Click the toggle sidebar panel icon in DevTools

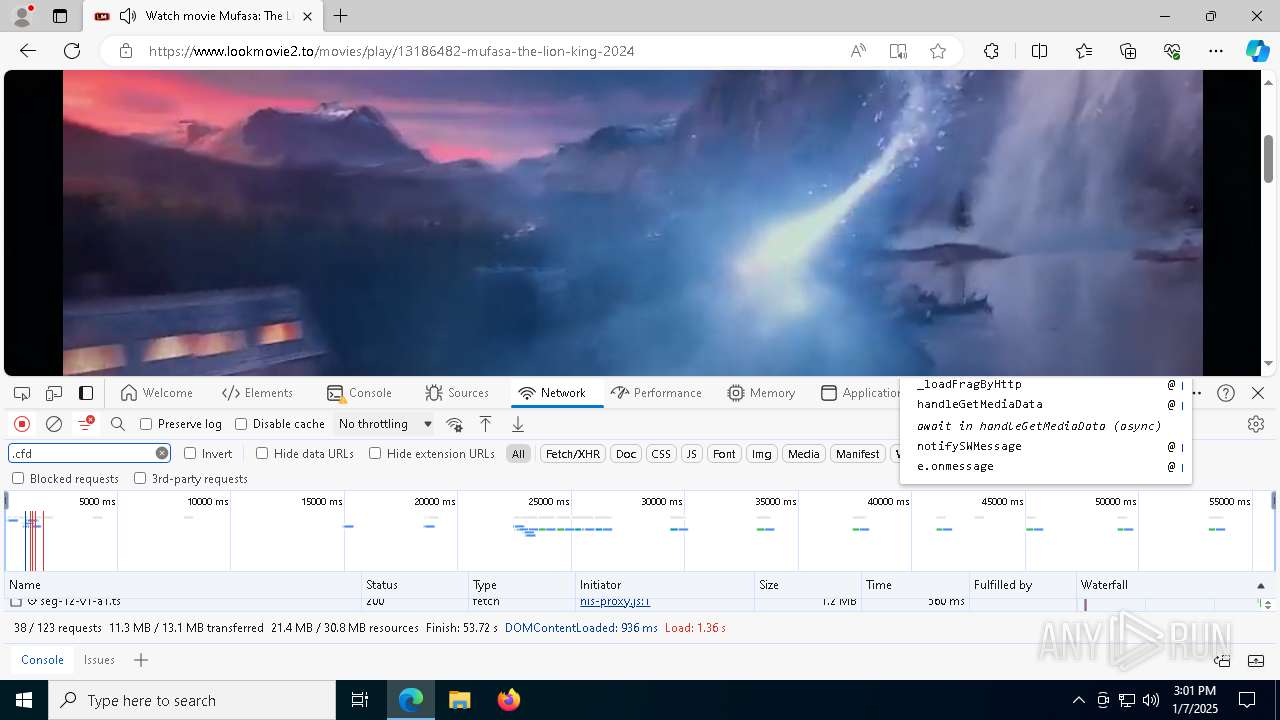(x=86, y=393)
